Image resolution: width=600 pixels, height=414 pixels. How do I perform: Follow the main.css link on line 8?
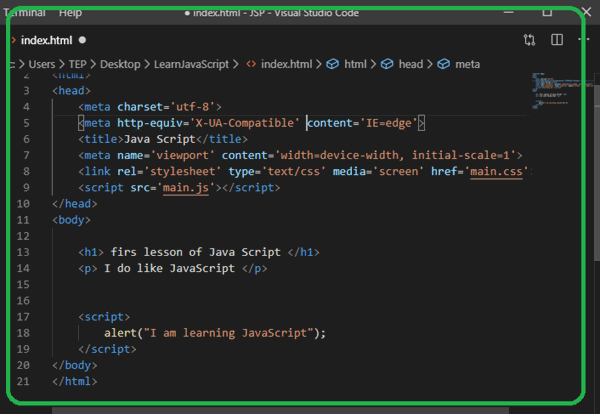[496, 171]
